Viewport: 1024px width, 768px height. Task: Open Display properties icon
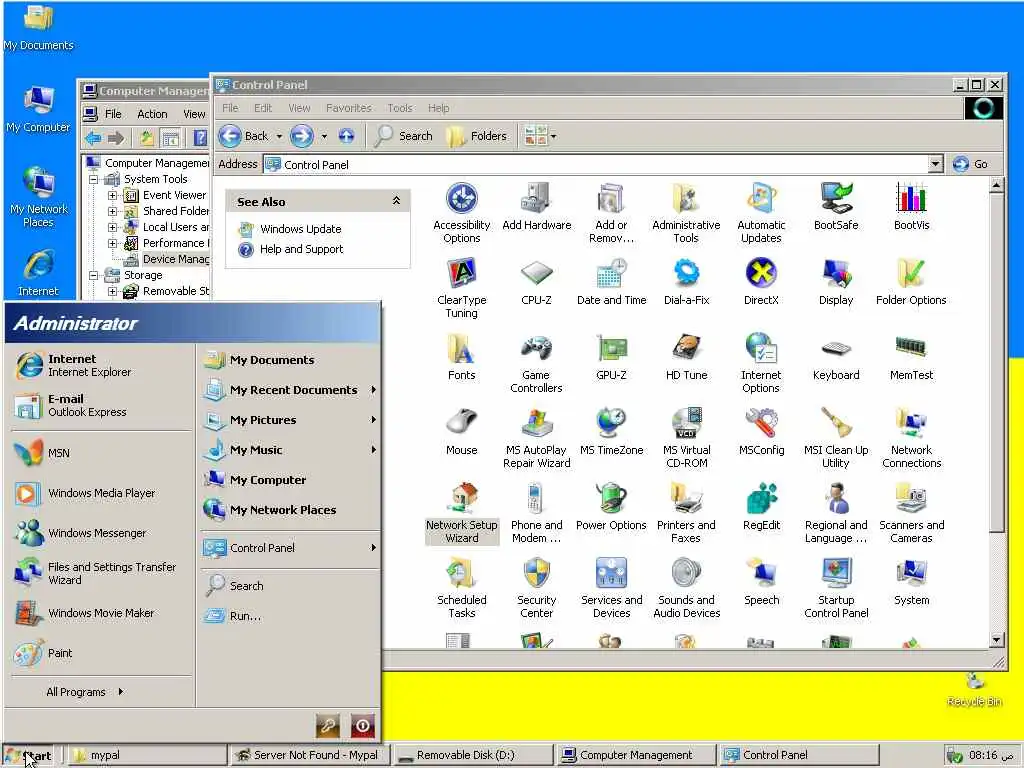click(x=836, y=282)
